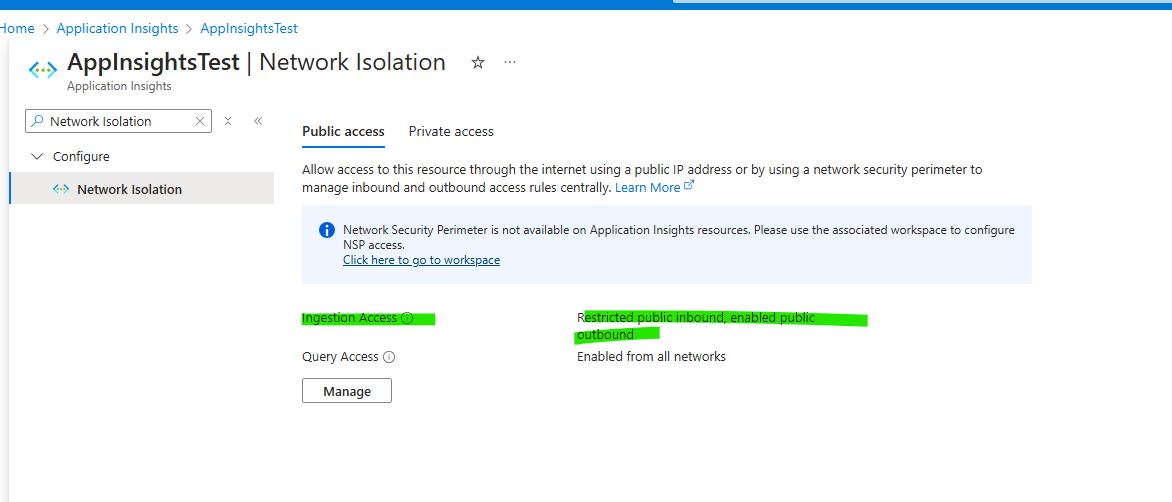The height and width of the screenshot is (502, 1172).
Task: Select Network Isolation in the sidebar
Action: pyautogui.click(x=129, y=189)
